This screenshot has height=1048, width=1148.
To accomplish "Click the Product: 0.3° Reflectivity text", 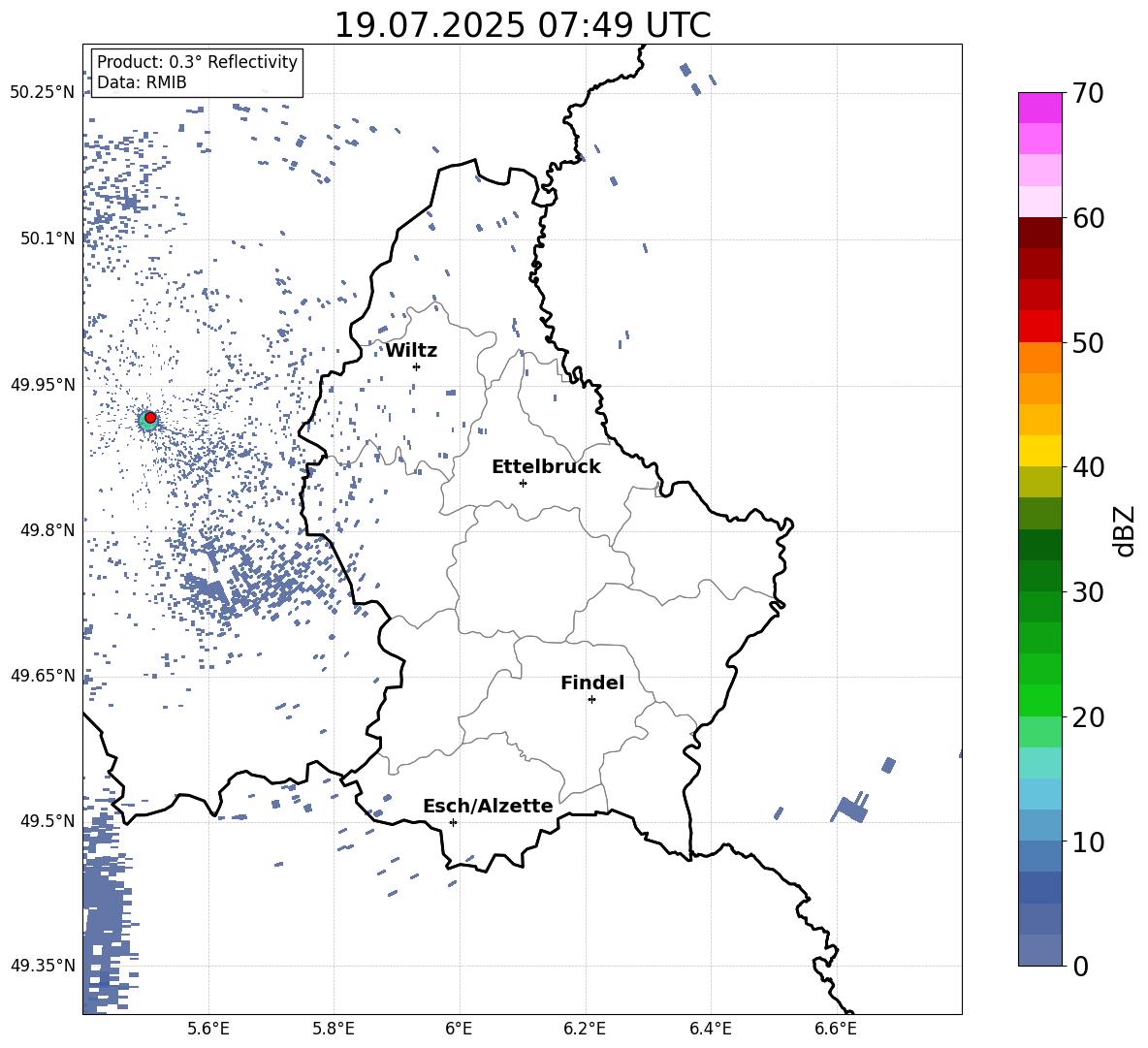I will tap(197, 61).
